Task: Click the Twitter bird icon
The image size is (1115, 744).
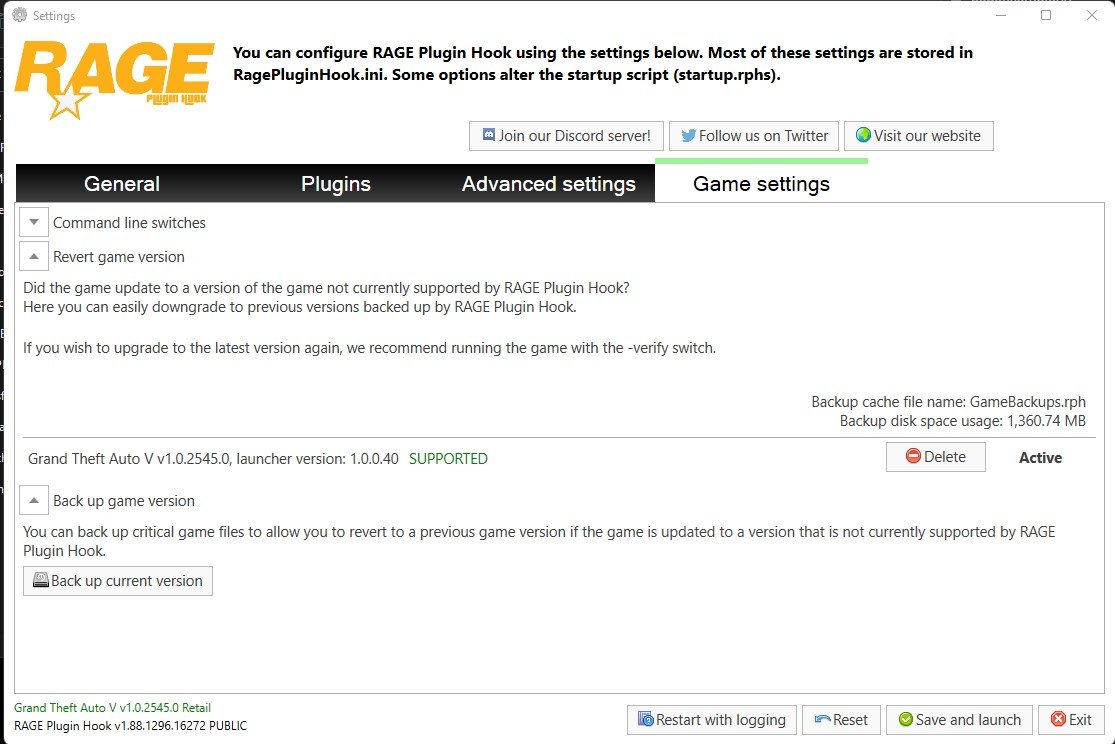Action: tap(688, 135)
